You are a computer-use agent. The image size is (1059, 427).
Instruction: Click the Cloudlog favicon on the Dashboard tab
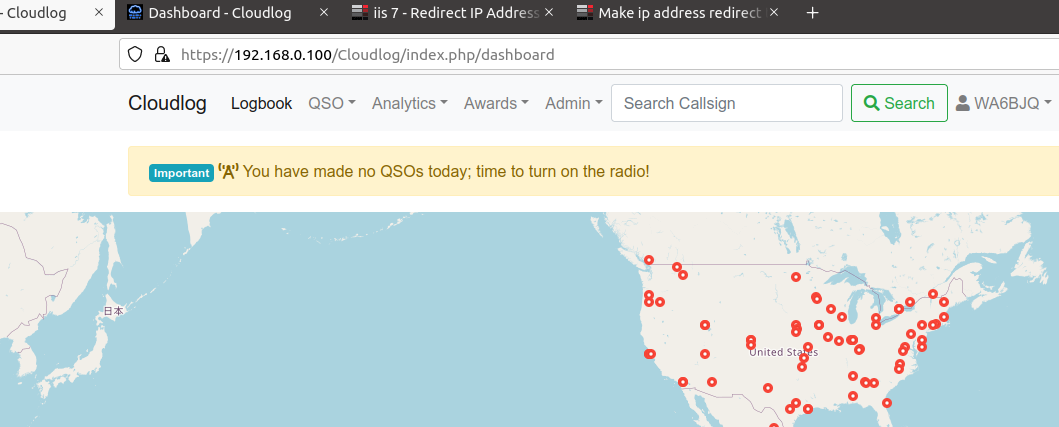tap(135, 12)
